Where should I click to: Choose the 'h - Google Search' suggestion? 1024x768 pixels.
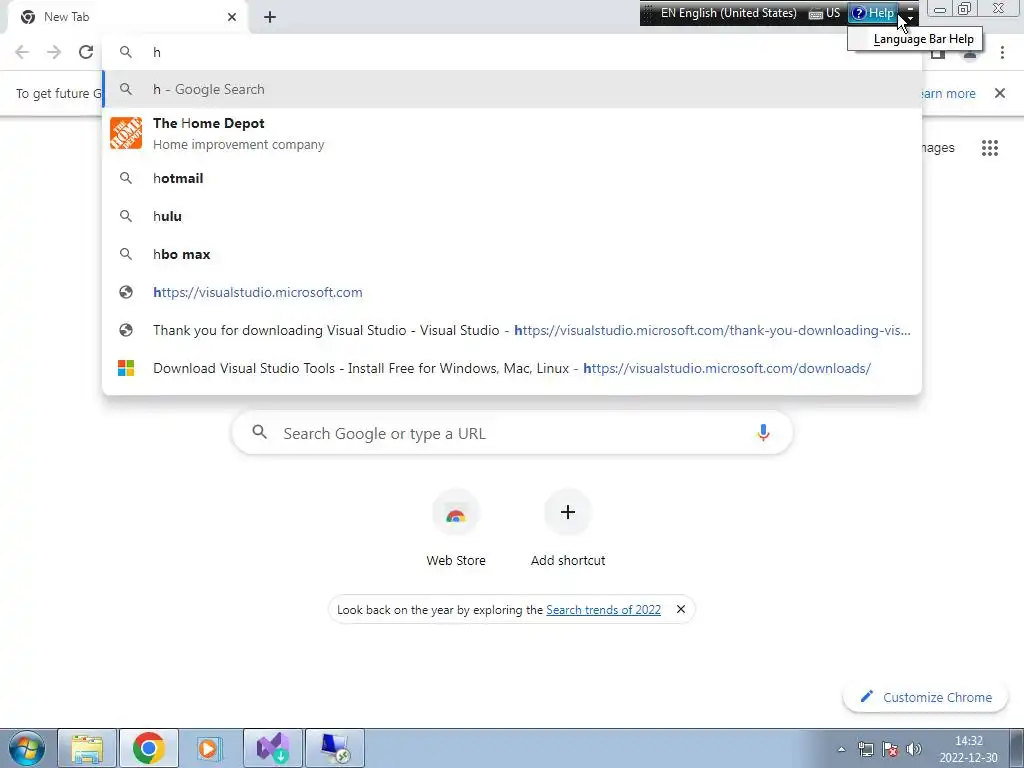512,89
